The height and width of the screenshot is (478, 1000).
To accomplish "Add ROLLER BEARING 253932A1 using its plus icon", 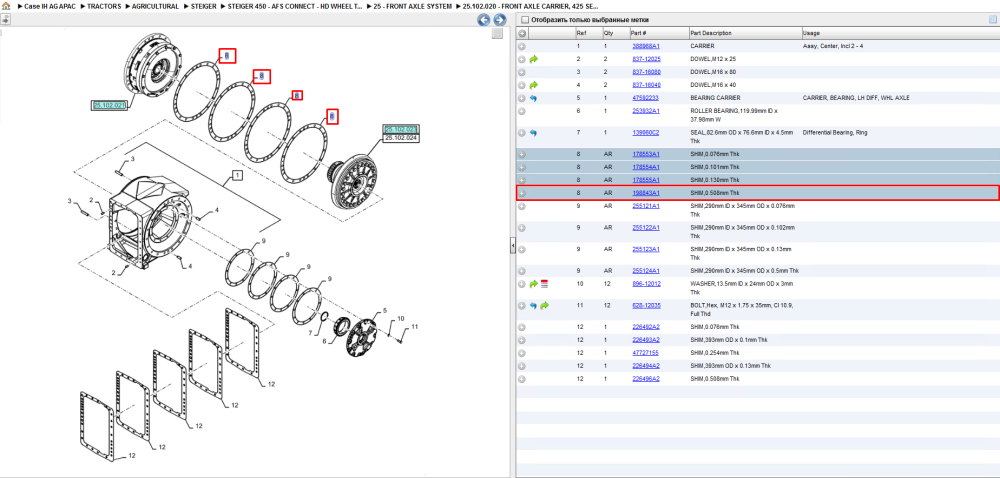I will point(522,111).
